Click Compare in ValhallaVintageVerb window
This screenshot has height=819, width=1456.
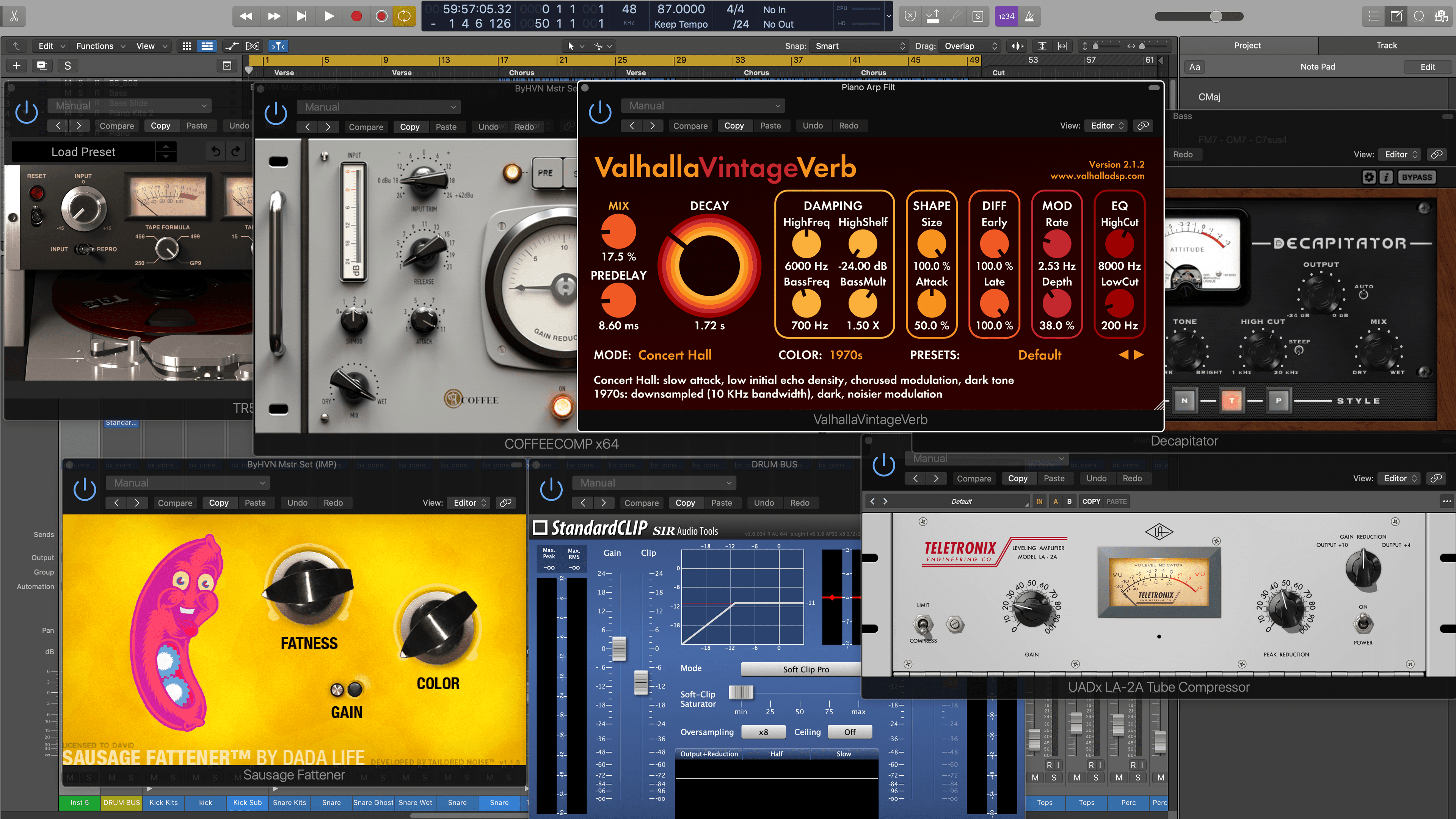[x=690, y=126]
